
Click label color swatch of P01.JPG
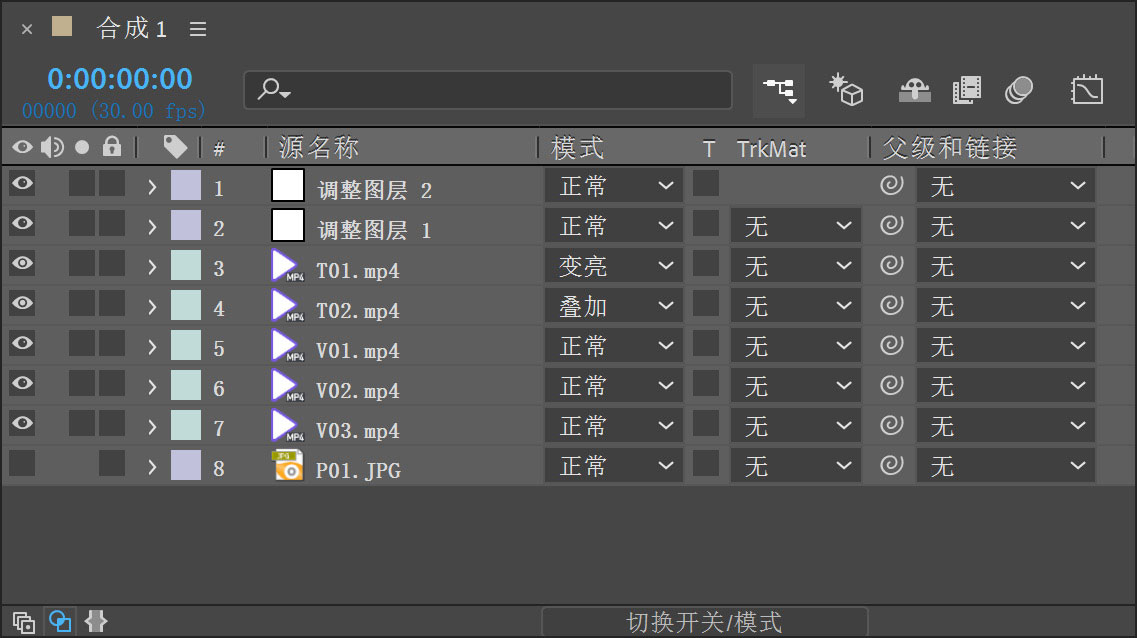pos(186,465)
